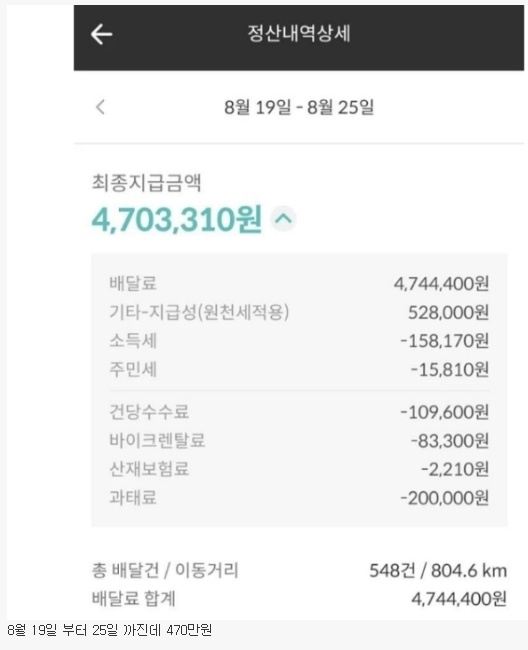Screen dimensions: 528x650
Task: Select the 주민세 deduction row
Action: click(299, 369)
